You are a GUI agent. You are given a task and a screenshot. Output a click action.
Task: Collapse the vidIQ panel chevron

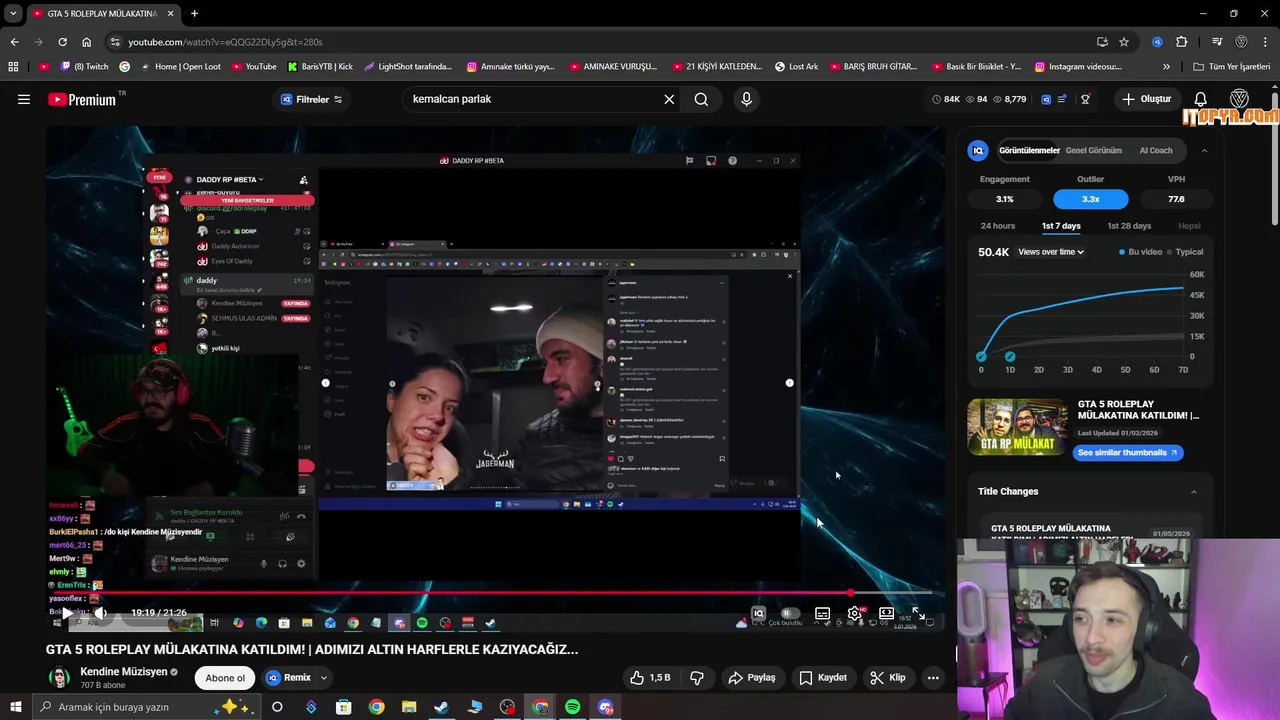1204,150
